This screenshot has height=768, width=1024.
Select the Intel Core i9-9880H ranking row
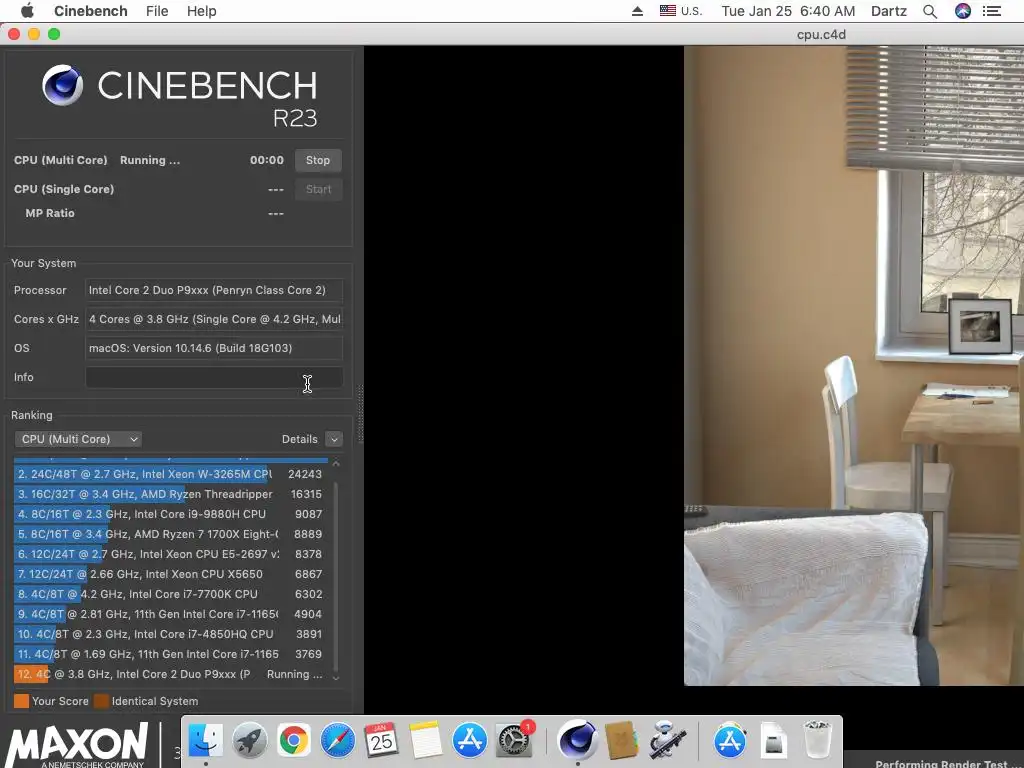point(170,514)
